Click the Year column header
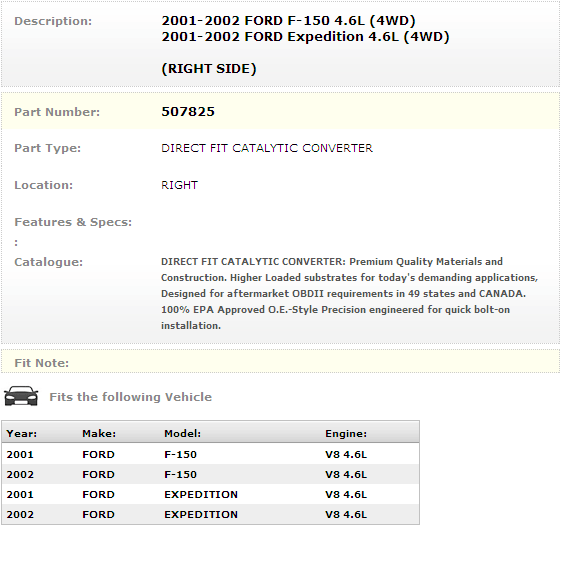 click(22, 434)
